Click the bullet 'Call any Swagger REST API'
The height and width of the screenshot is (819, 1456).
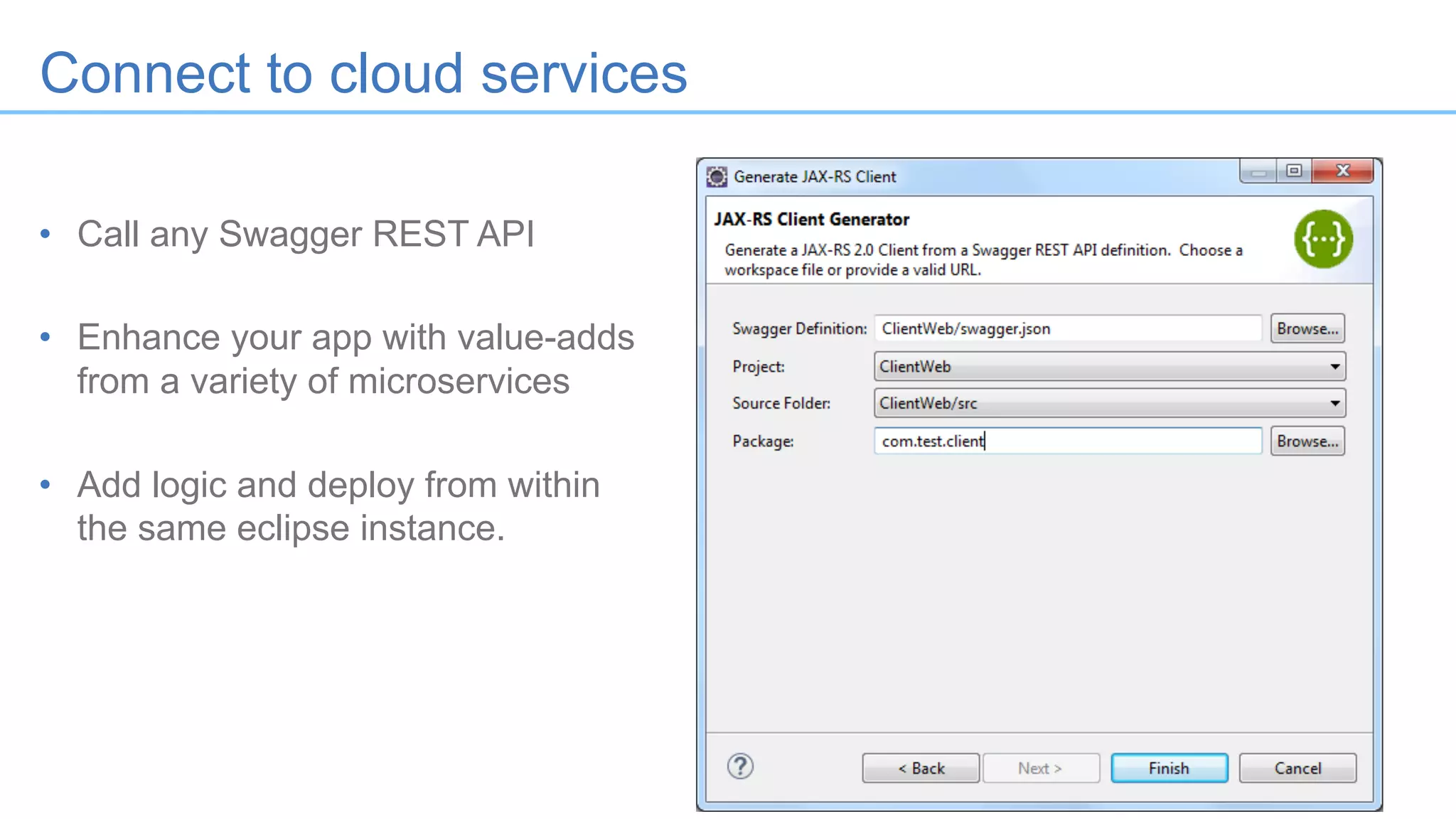point(306,234)
